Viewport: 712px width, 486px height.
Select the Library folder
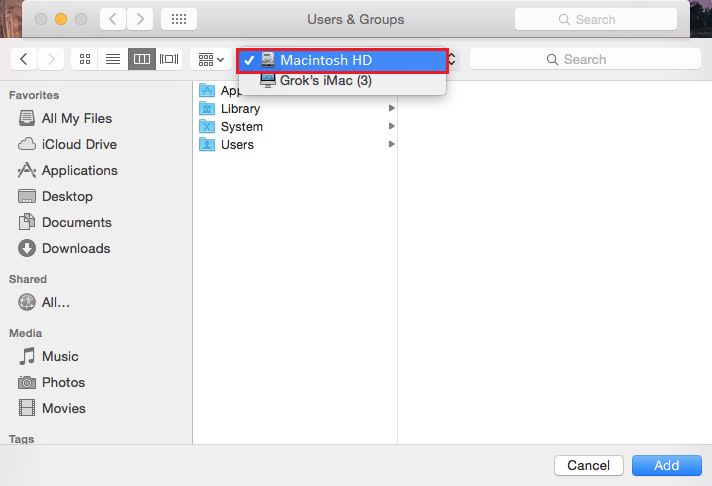(295, 109)
